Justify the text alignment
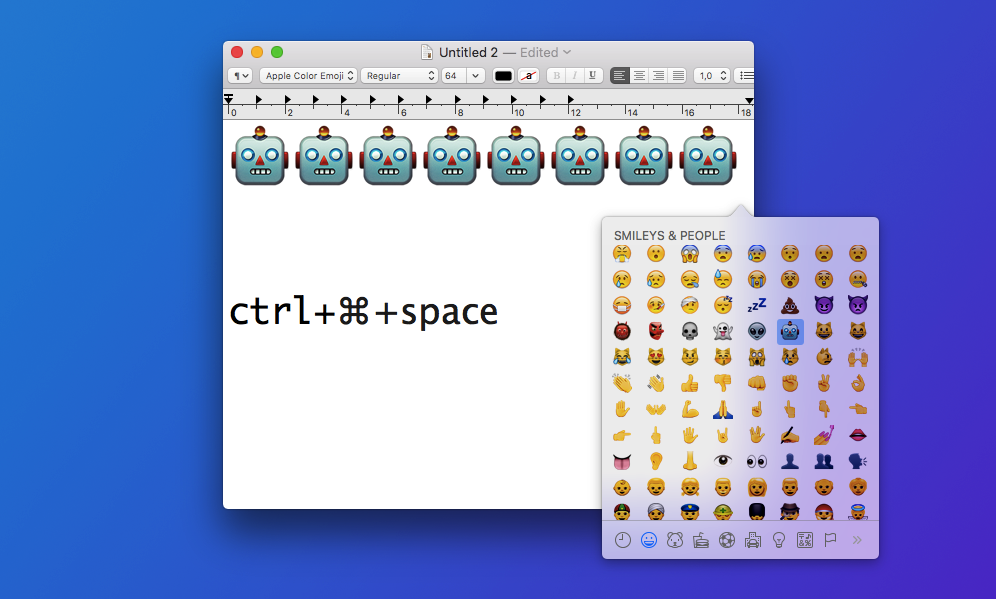This screenshot has width=996, height=599. click(x=678, y=76)
